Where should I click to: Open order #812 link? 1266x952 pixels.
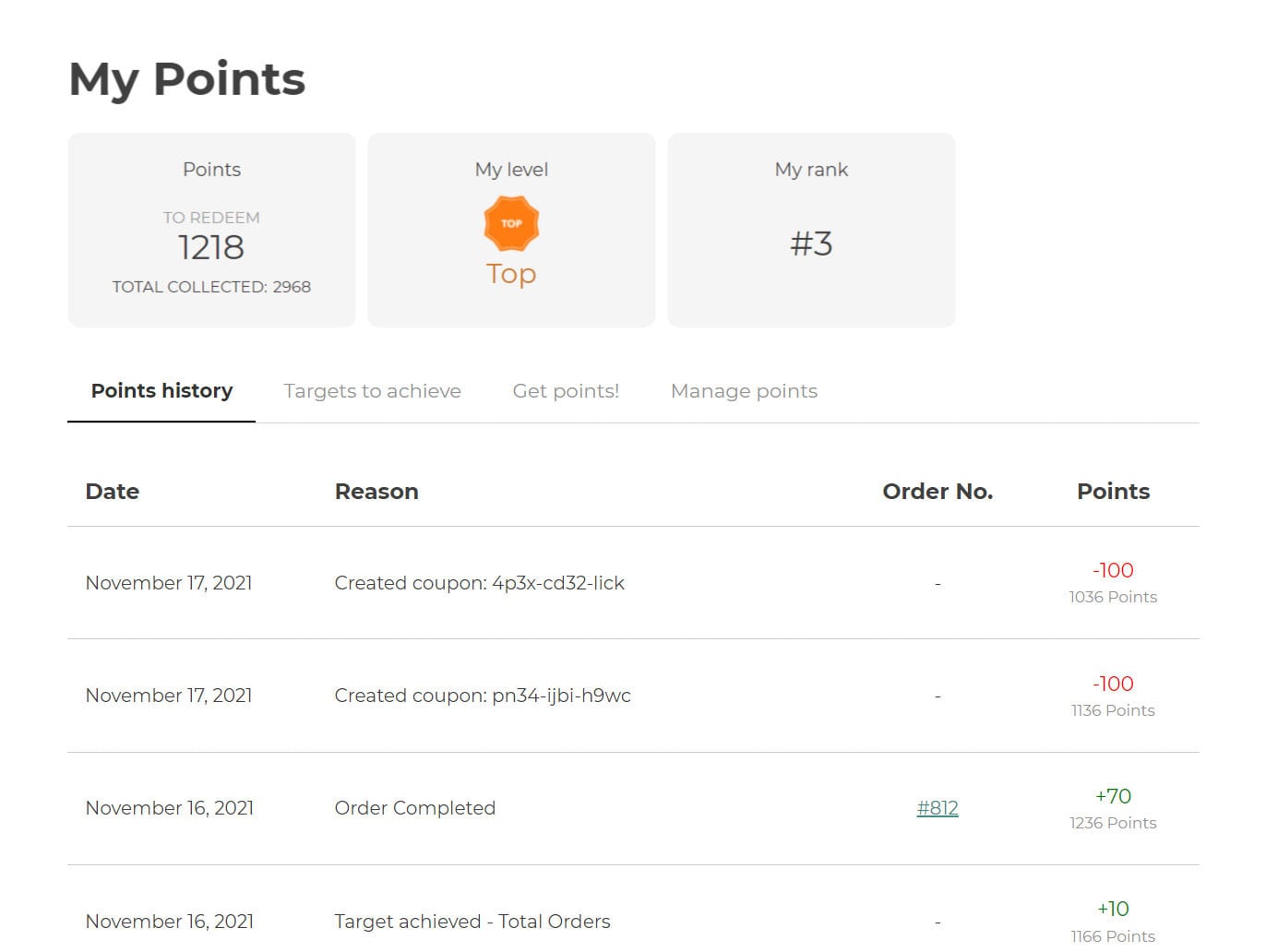coord(938,808)
